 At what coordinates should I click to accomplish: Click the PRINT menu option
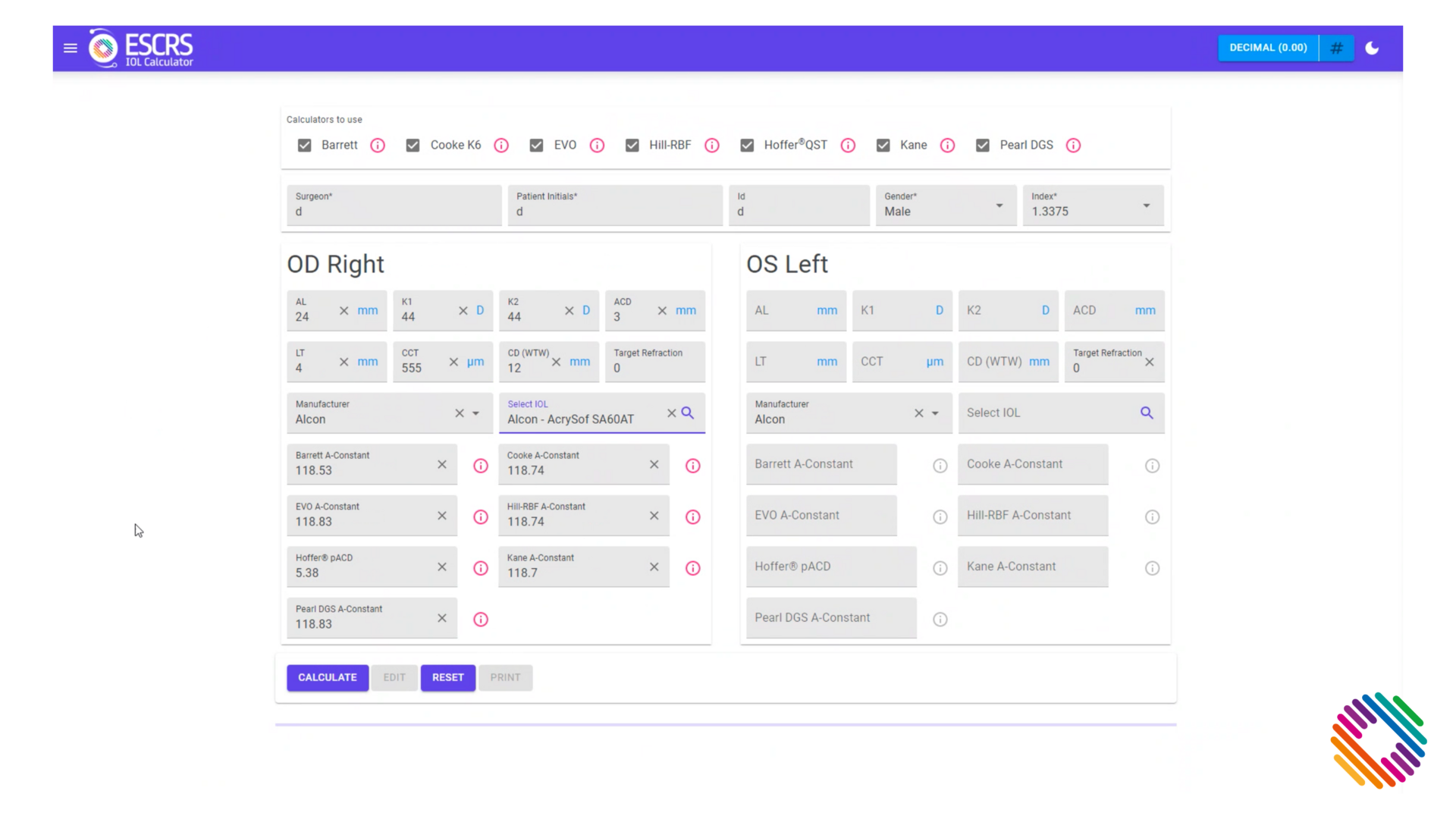point(506,677)
